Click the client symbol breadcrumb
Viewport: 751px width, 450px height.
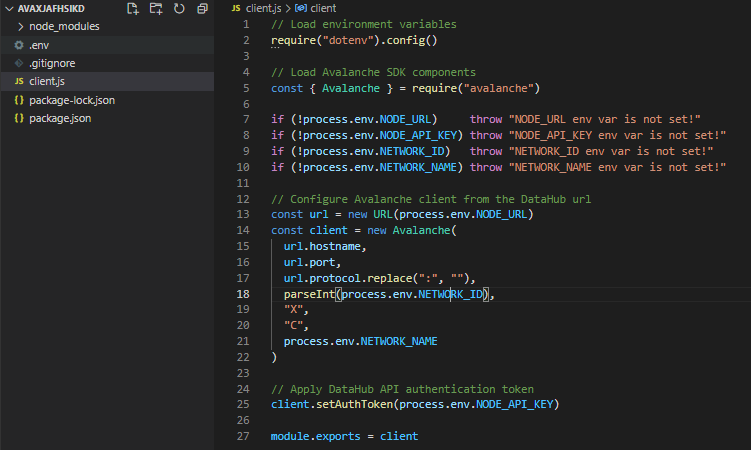click(x=323, y=8)
